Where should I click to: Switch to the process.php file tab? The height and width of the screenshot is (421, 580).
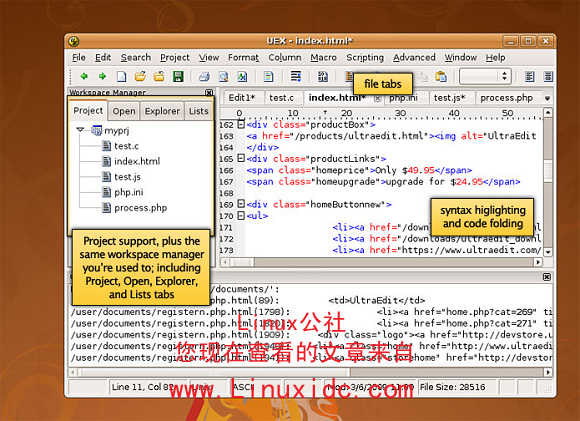pos(506,98)
